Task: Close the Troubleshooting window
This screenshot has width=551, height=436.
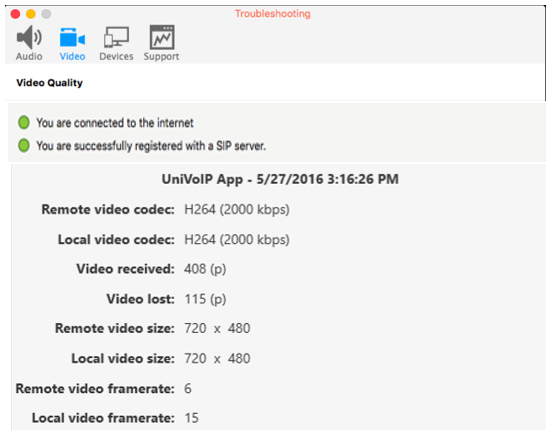Action: point(15,14)
